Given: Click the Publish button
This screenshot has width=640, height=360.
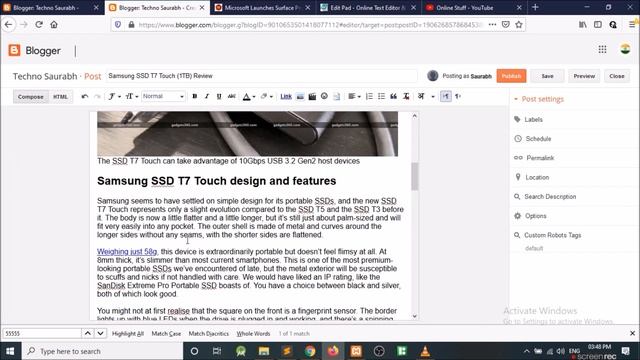Looking at the screenshot, I should point(511,76).
